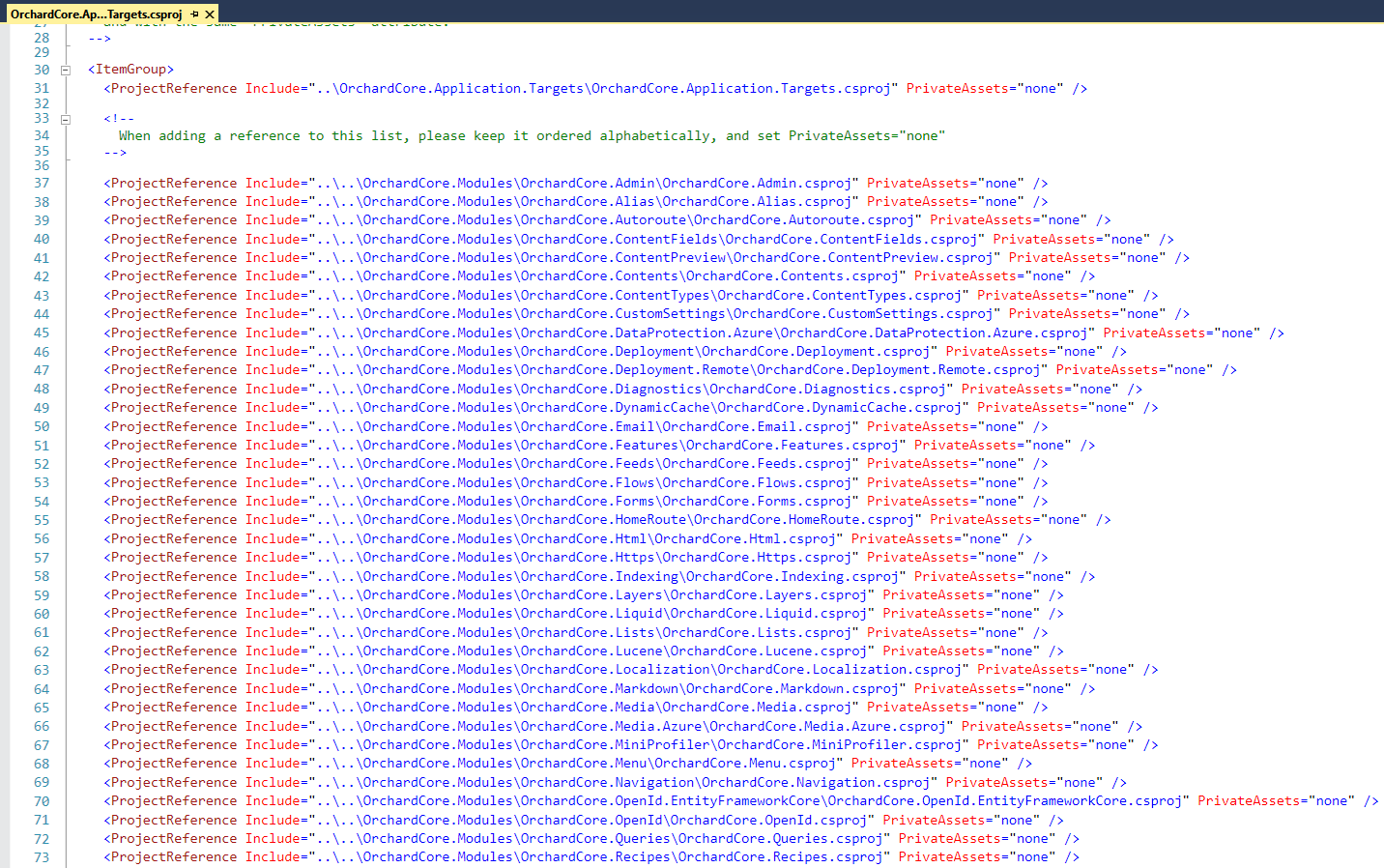This screenshot has height=868, width=1384.
Task: Click the OrchardCore.Media.Azure.csproj reference
Action: click(x=623, y=726)
